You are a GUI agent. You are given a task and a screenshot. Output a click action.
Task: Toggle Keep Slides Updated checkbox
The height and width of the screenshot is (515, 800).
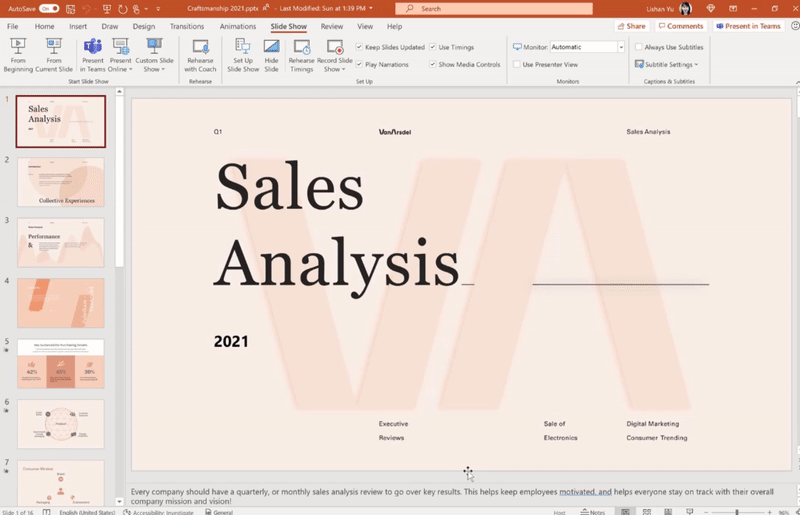tap(360, 47)
